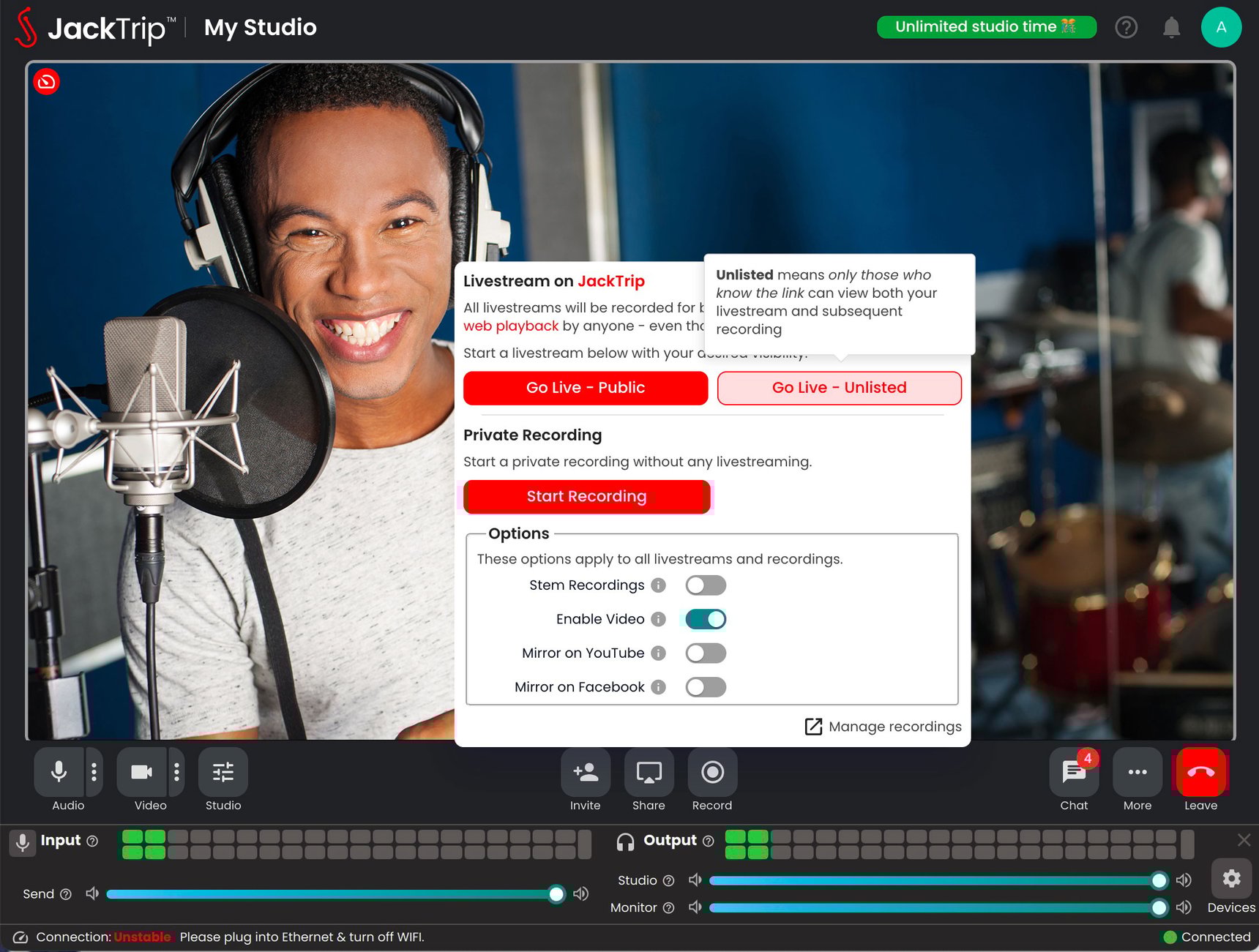Click the More options icon
This screenshot has width=1259, height=952.
[x=1137, y=772]
